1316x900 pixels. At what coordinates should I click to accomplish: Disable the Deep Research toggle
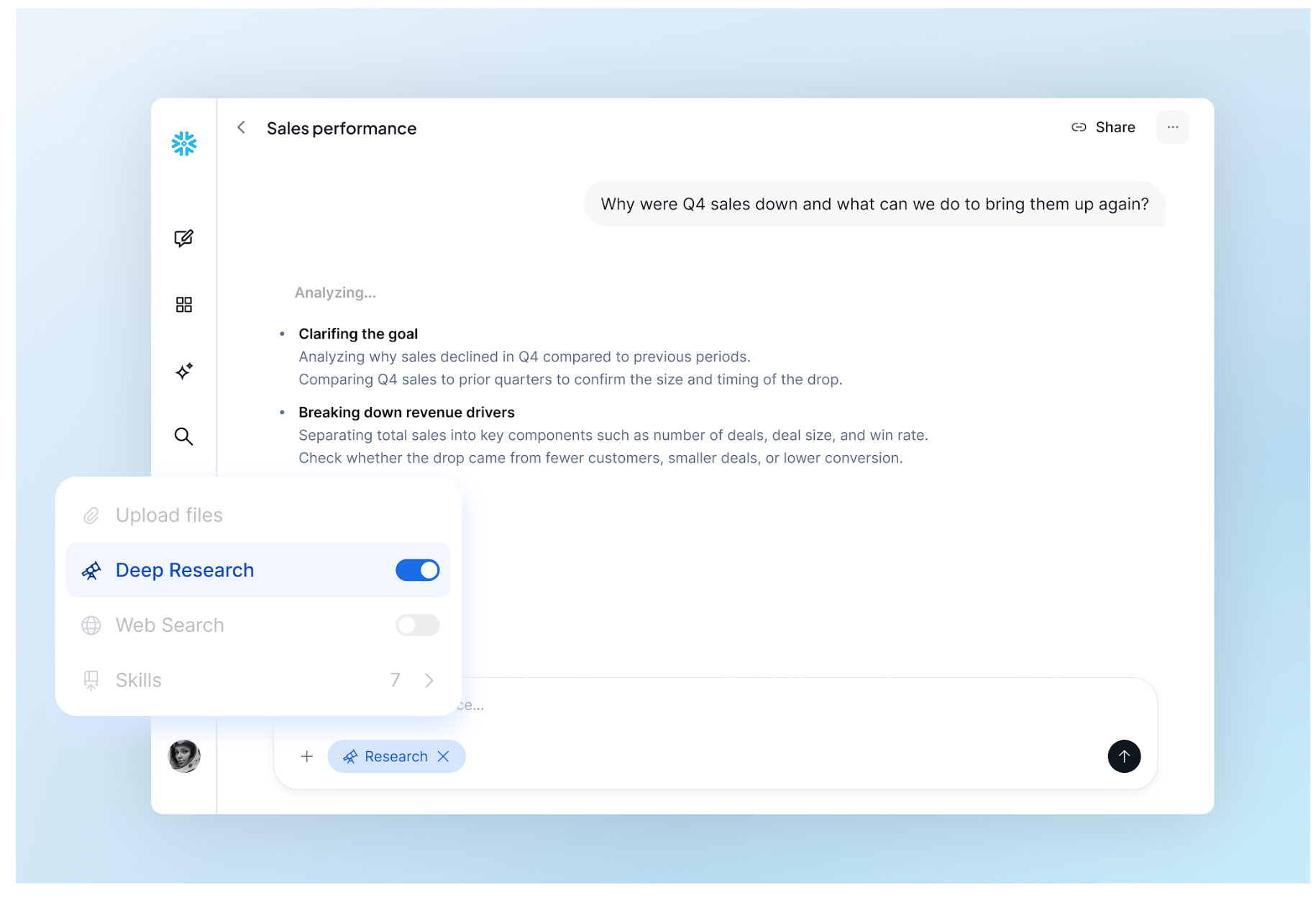[417, 570]
